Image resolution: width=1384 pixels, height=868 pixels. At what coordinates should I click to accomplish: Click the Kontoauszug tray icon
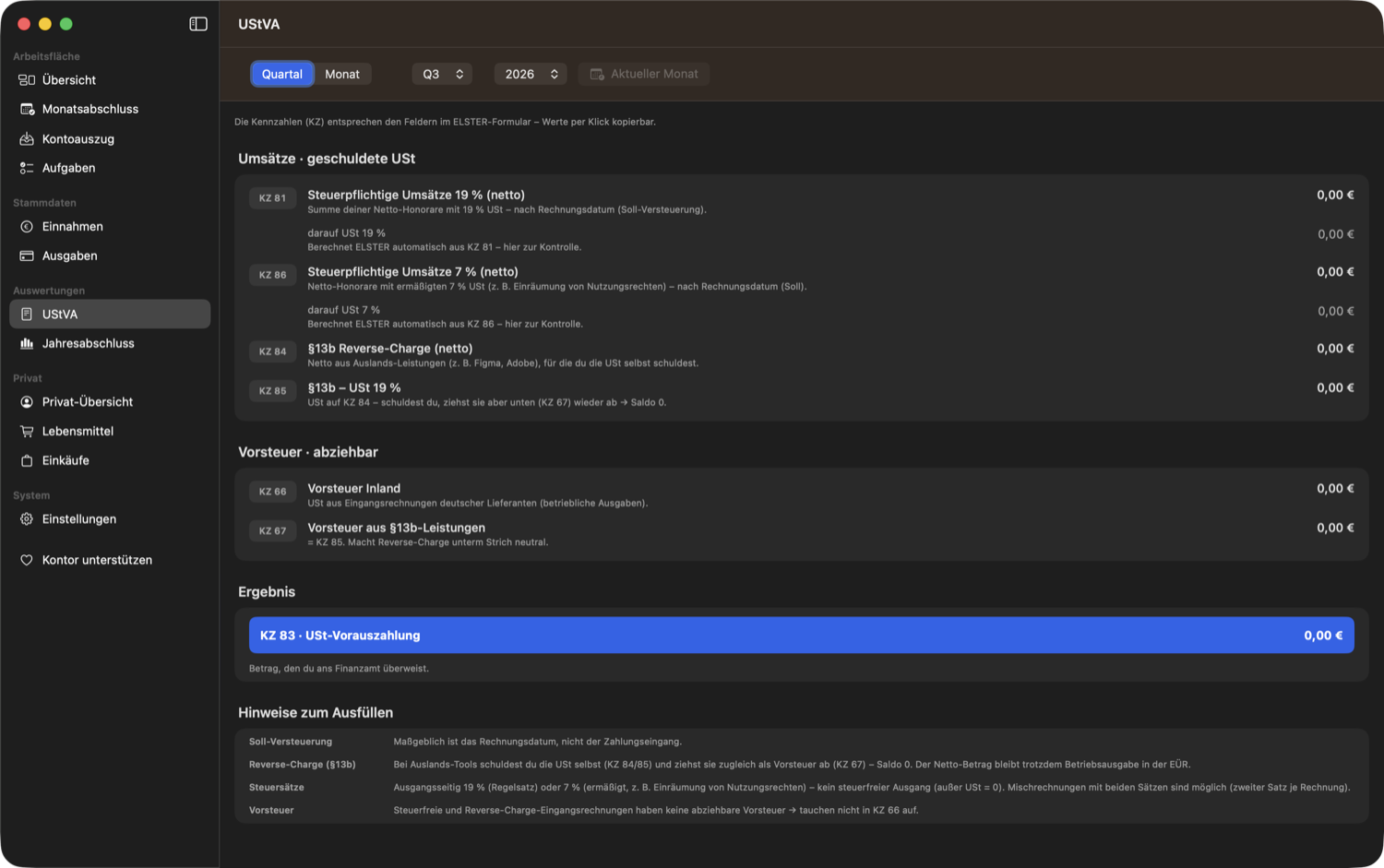point(27,139)
